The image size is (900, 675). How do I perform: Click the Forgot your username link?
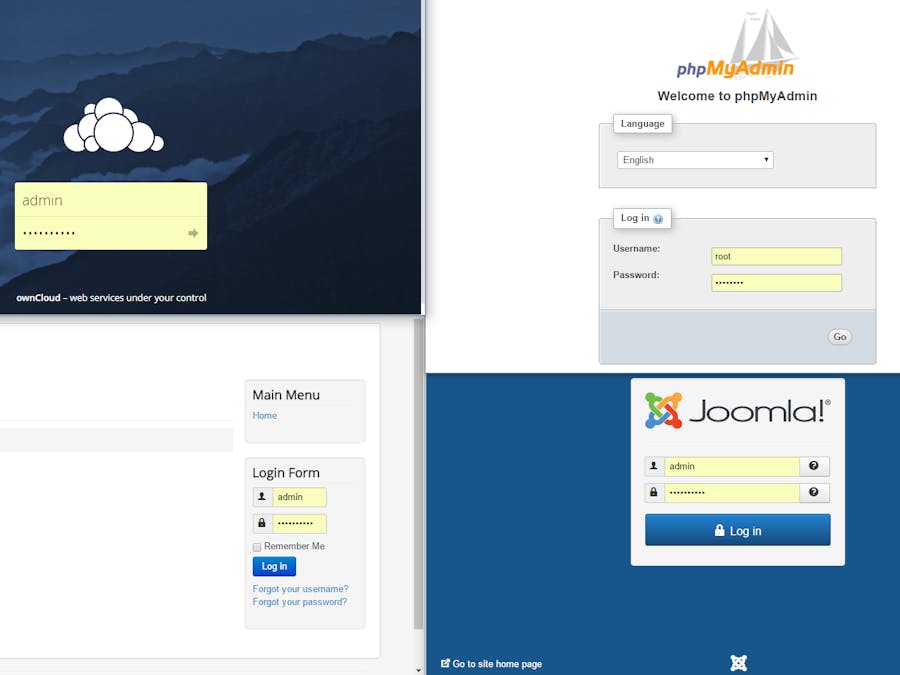click(x=299, y=589)
